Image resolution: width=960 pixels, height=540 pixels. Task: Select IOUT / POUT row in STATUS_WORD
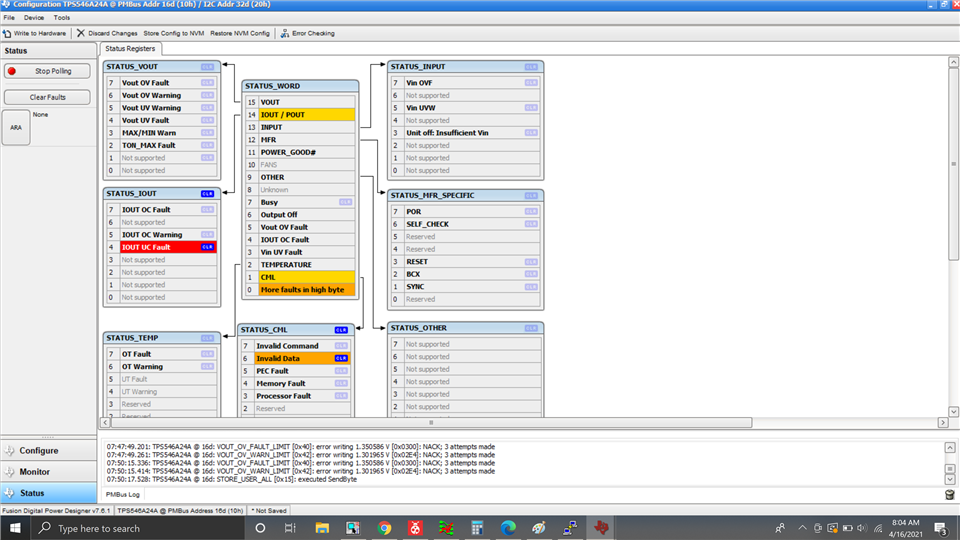[300, 114]
